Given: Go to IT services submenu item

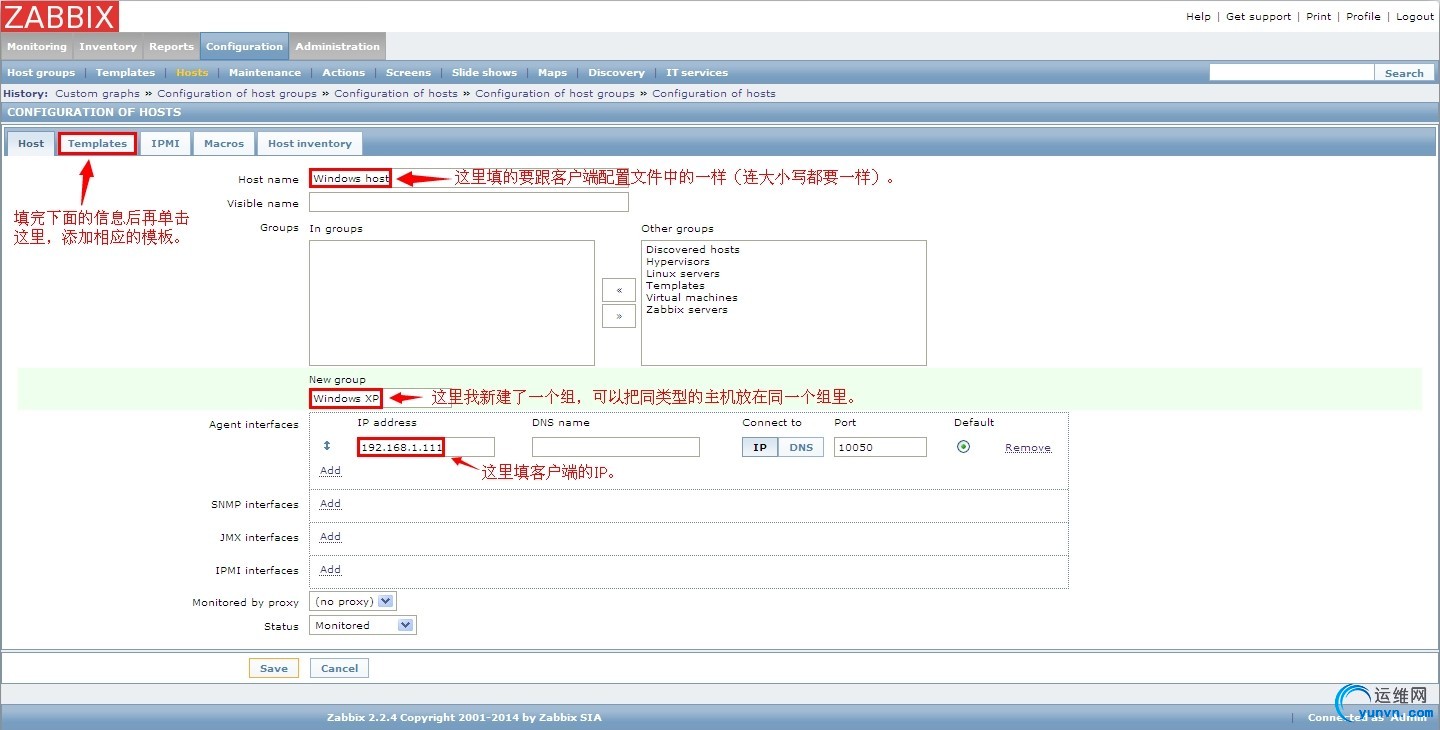Looking at the screenshot, I should [x=697, y=73].
